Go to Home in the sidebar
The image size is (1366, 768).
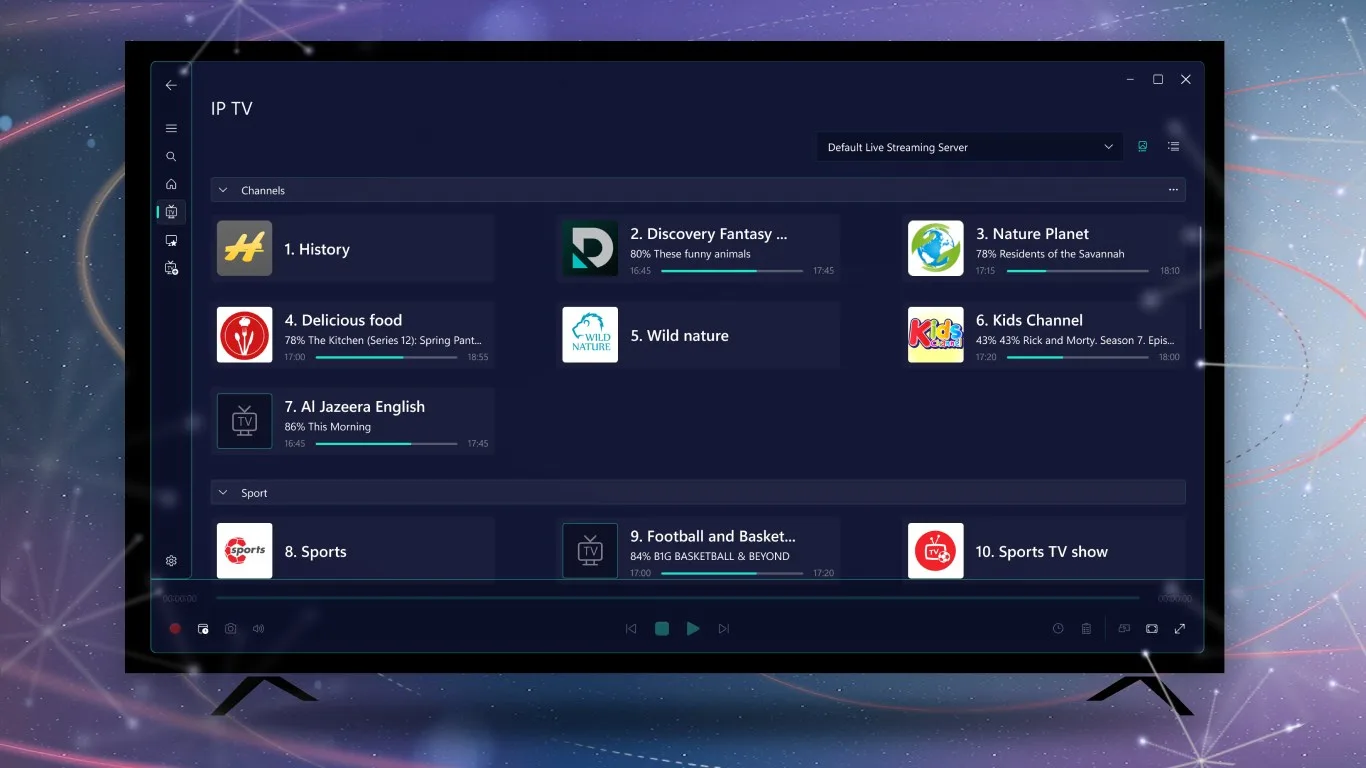[x=171, y=184]
